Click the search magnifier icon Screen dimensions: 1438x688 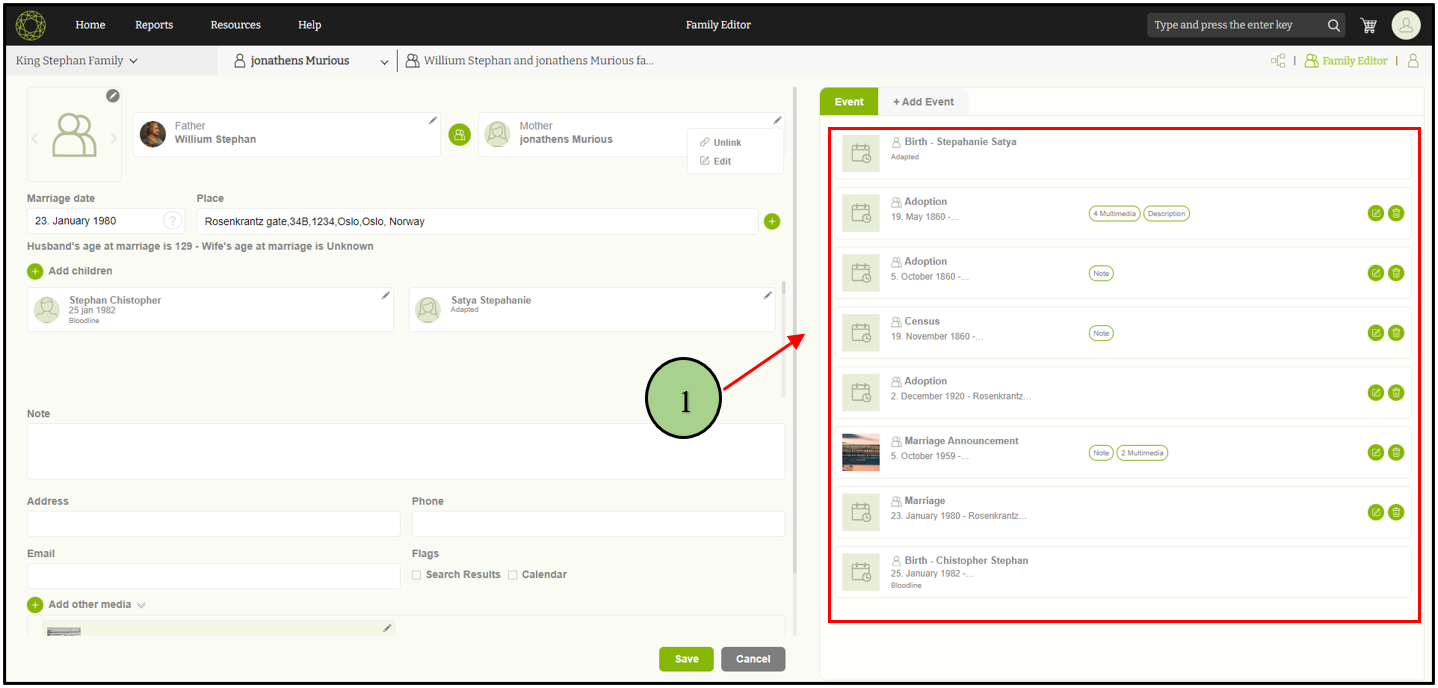pos(1333,25)
